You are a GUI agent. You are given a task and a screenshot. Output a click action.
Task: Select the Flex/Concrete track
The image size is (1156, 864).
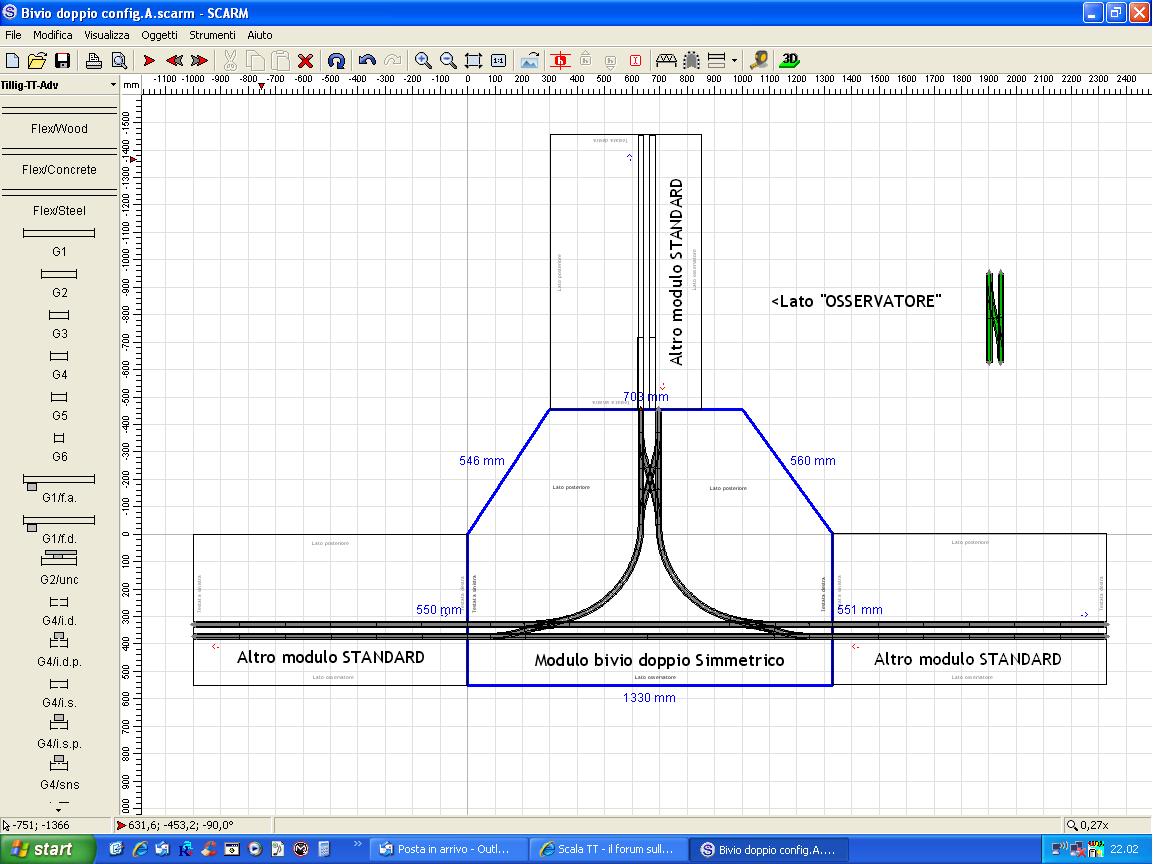[x=59, y=161]
